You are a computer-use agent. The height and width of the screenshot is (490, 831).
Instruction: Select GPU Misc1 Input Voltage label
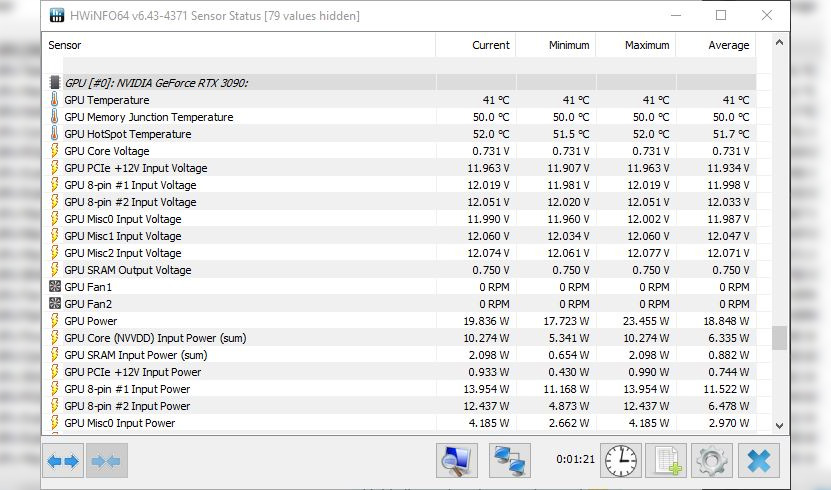click(x=122, y=236)
